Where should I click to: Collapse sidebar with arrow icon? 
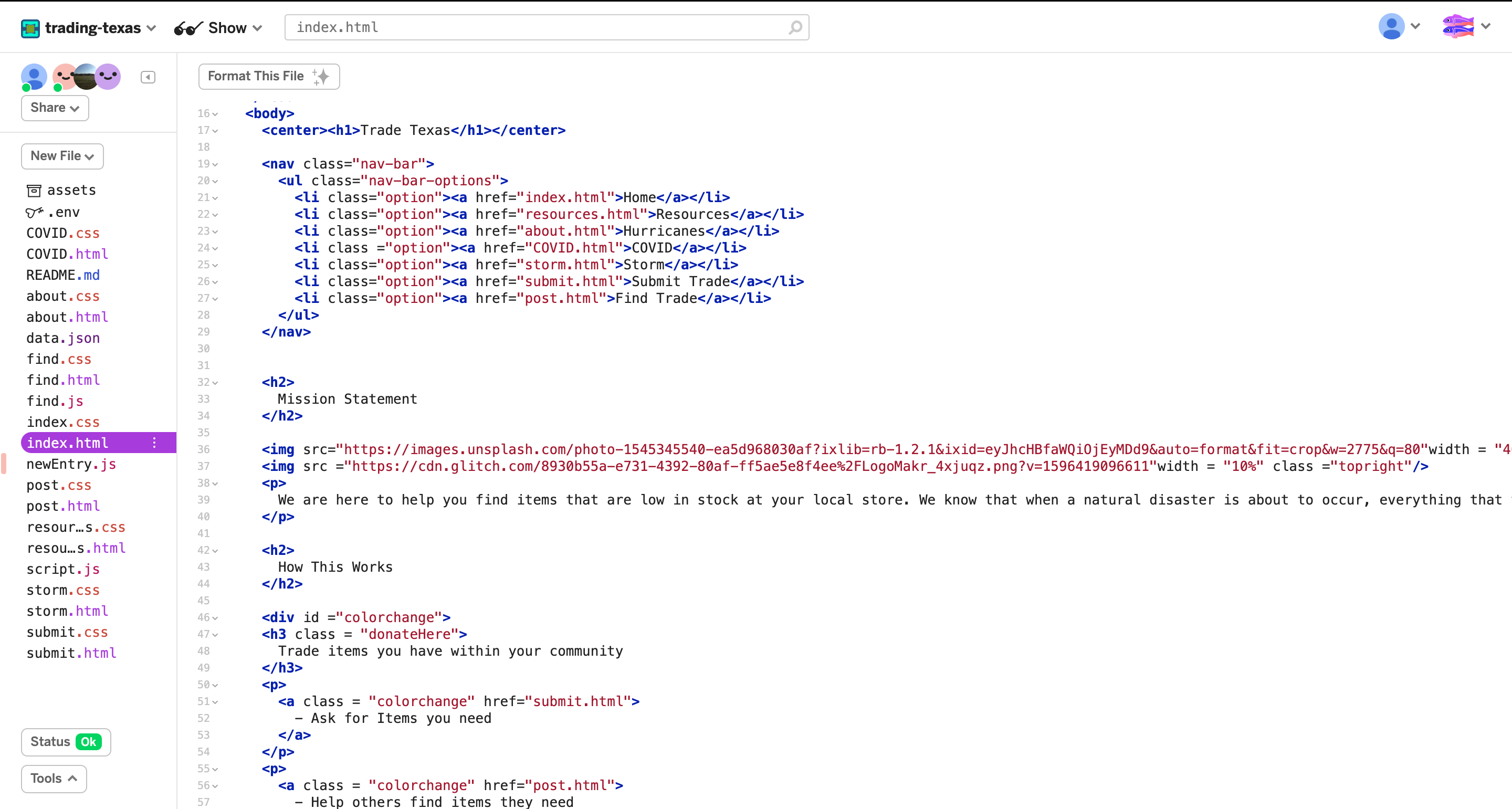coord(148,77)
